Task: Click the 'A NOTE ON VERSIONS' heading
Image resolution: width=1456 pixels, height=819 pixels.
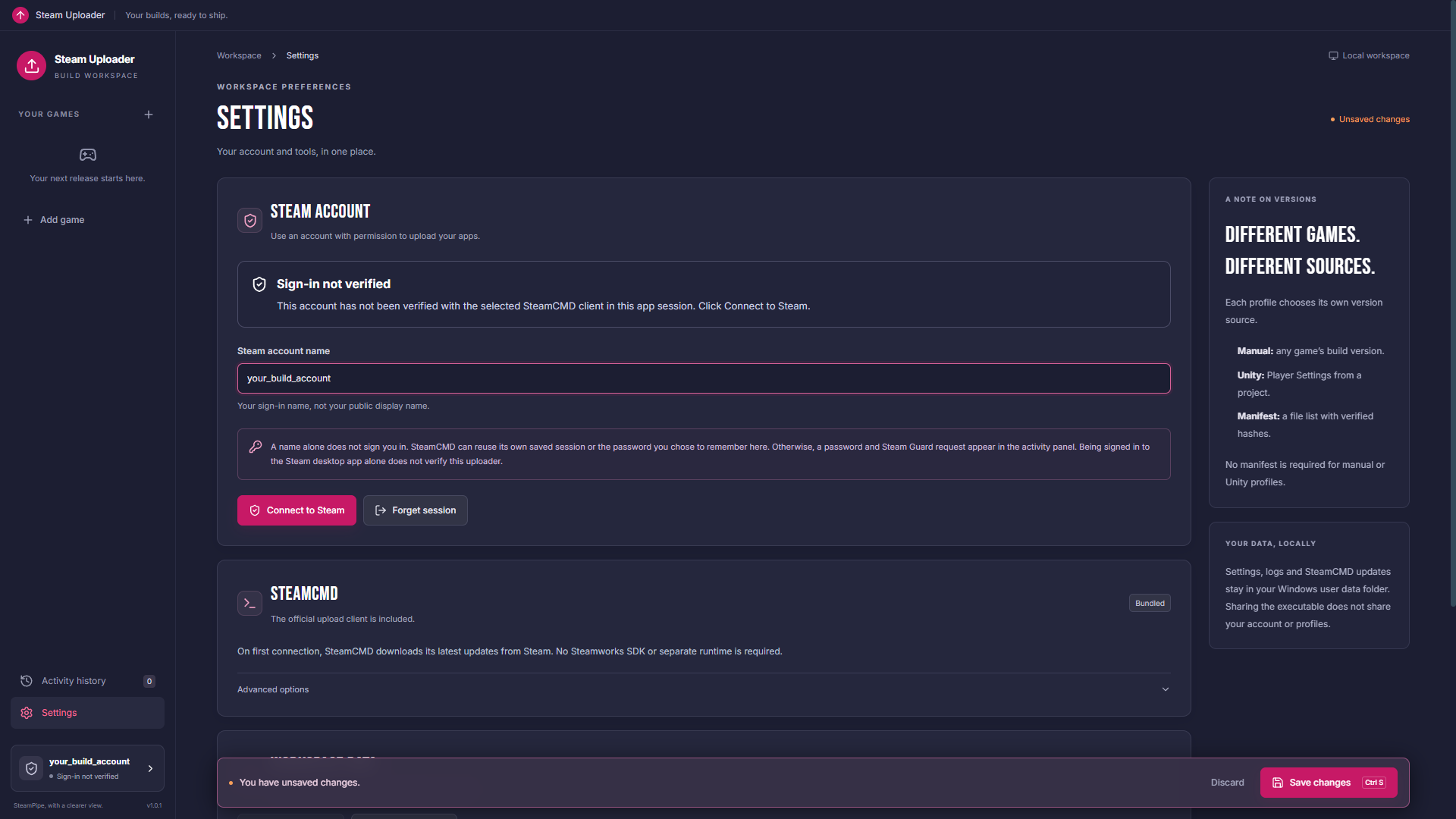Action: pos(1270,199)
